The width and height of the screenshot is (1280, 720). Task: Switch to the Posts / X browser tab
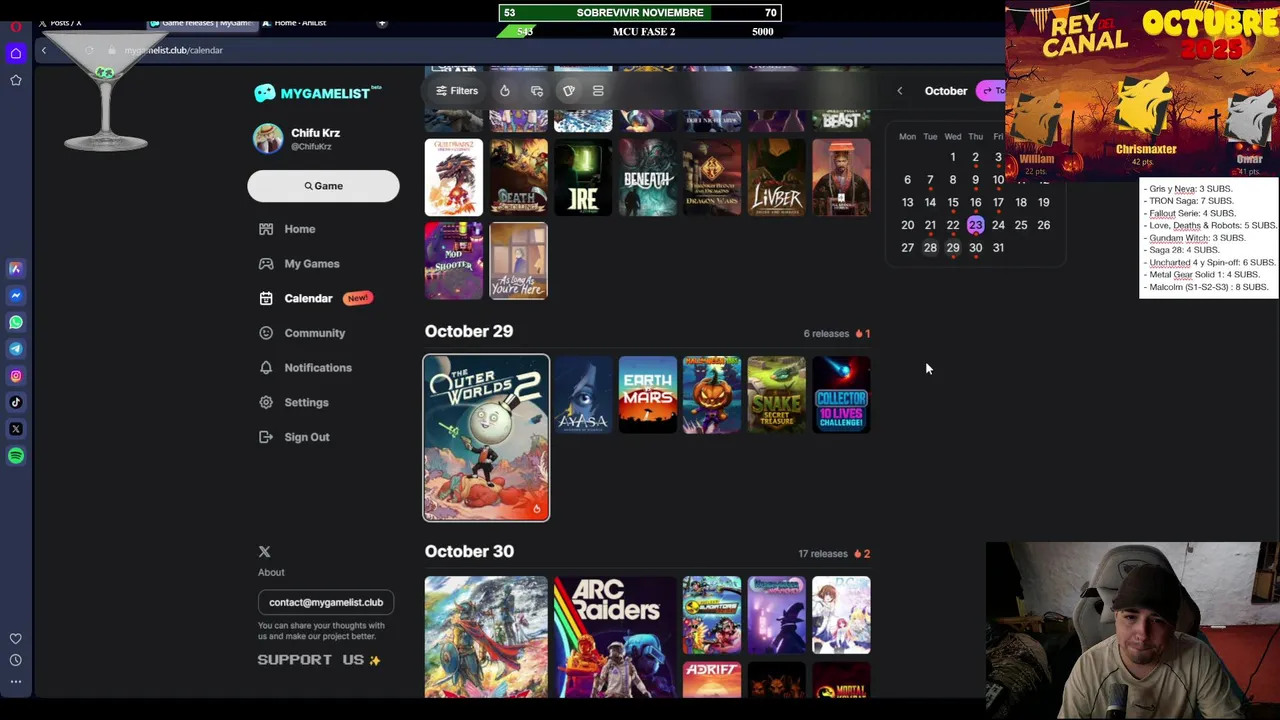65,22
